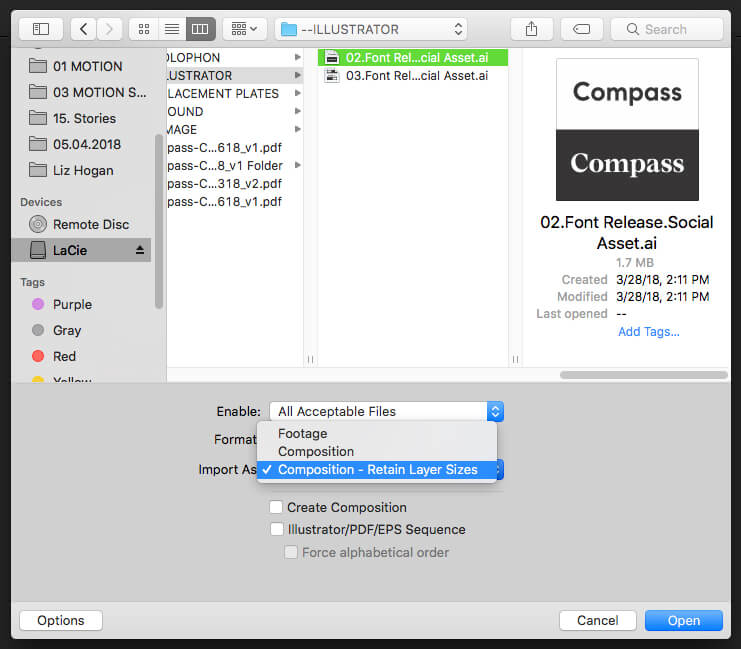Toggle the sidebar show/hide icon

tap(41, 29)
